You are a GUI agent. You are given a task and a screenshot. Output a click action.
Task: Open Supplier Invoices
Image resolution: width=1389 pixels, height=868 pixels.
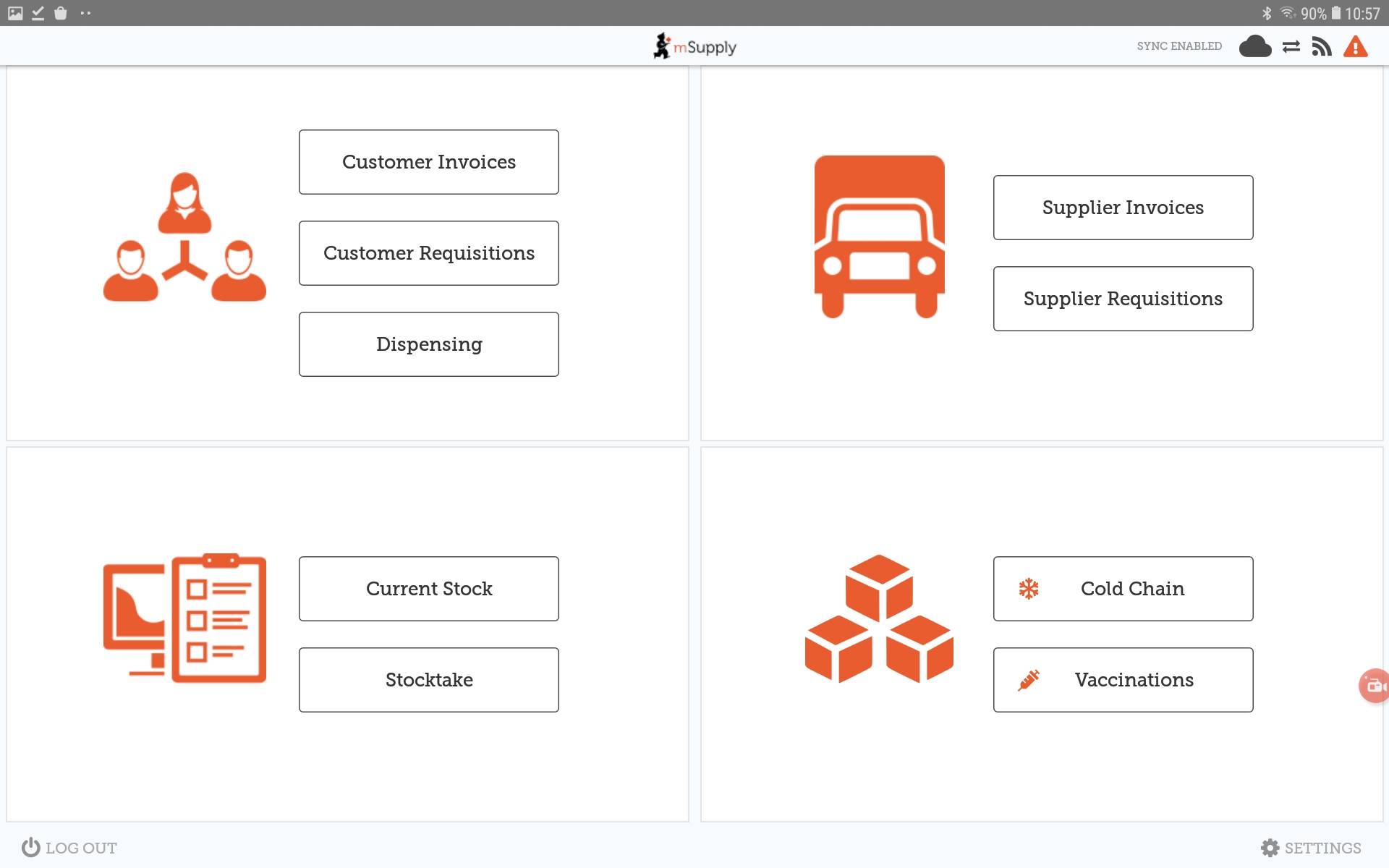pyautogui.click(x=1123, y=208)
